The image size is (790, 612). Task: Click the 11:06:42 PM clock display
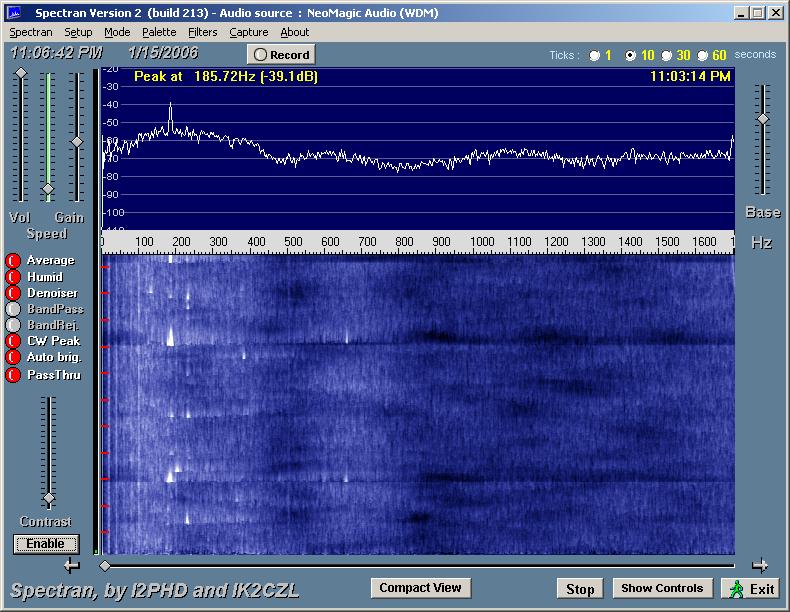tap(56, 53)
